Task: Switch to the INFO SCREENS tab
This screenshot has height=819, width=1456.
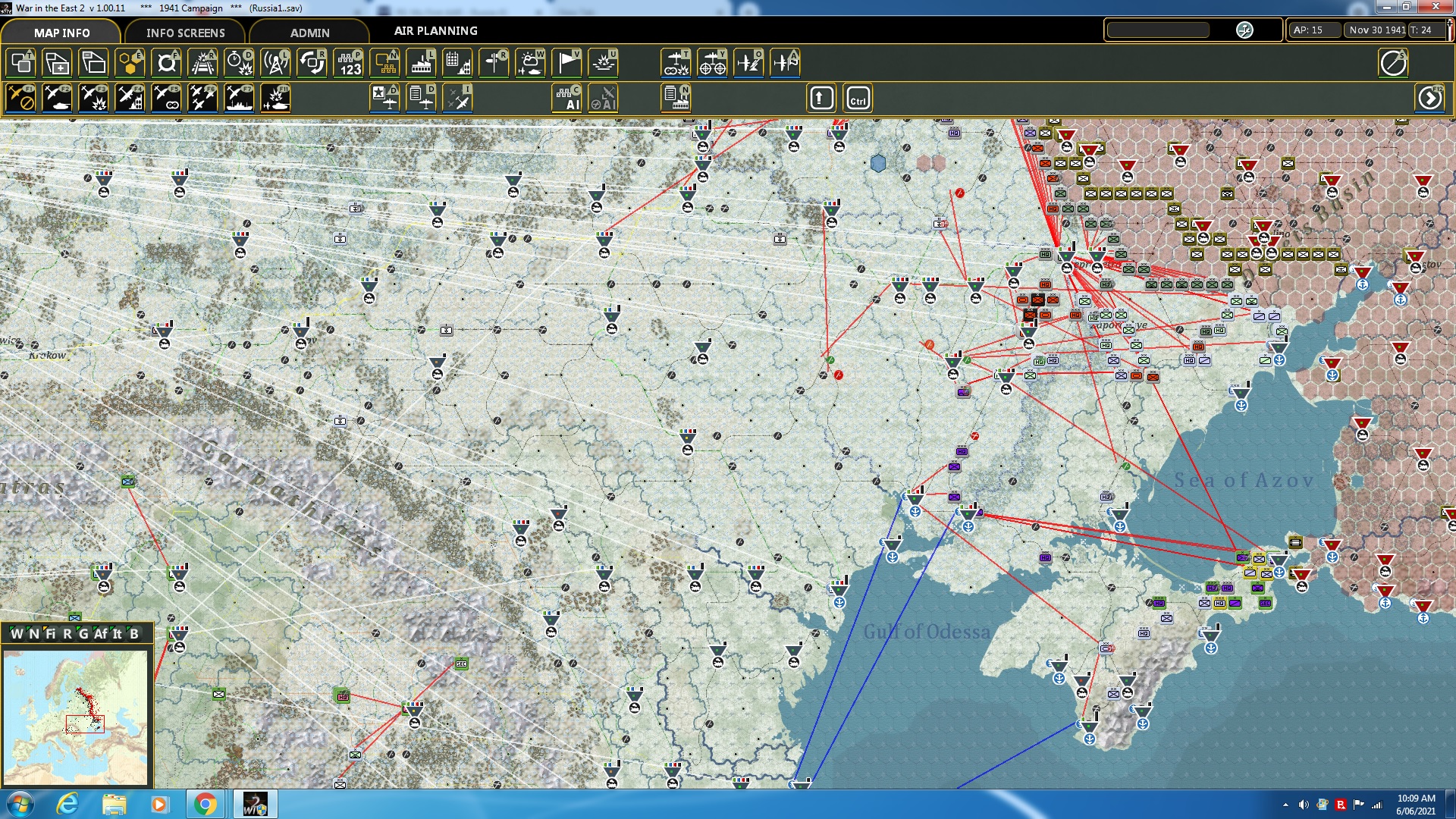Action: point(185,33)
